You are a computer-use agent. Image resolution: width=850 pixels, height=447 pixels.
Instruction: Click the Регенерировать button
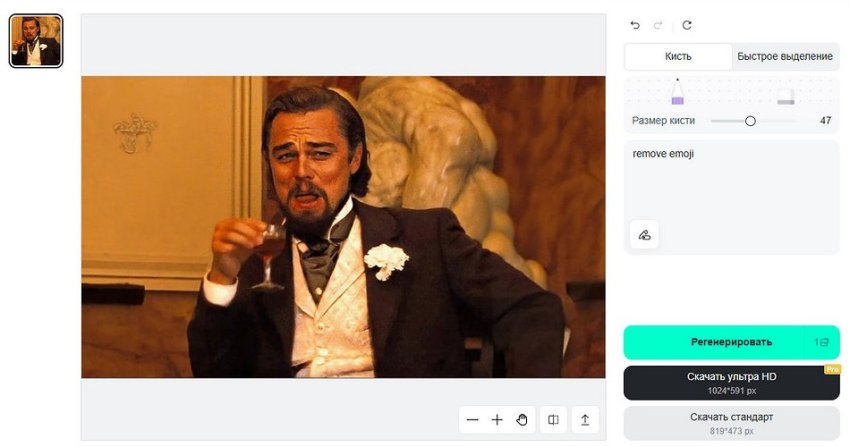tap(731, 342)
